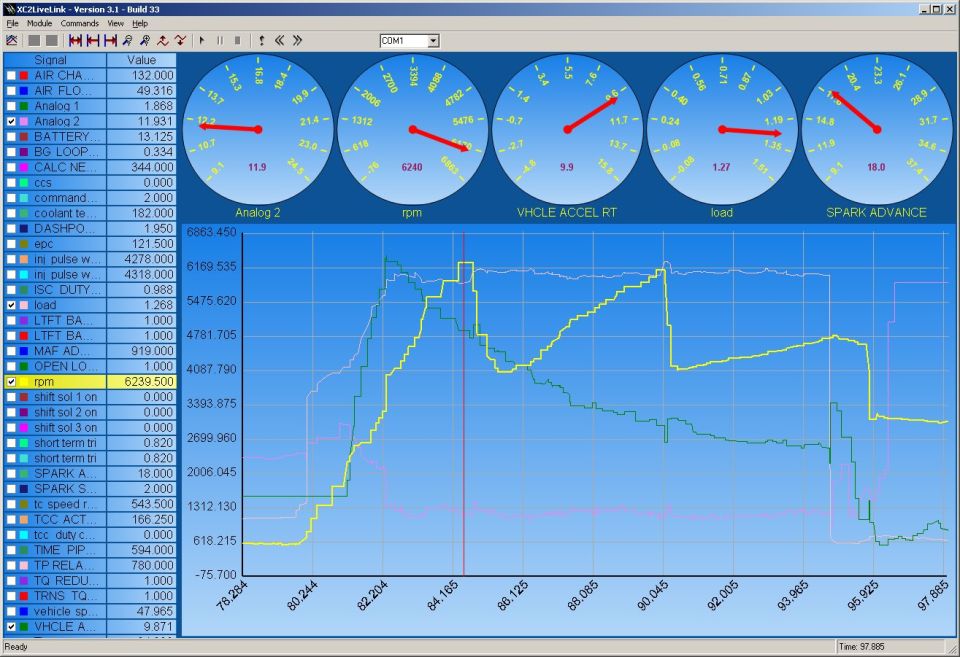Click the red AIR CHA... color swatch
Screen dimensions: 960x657
[24, 75]
